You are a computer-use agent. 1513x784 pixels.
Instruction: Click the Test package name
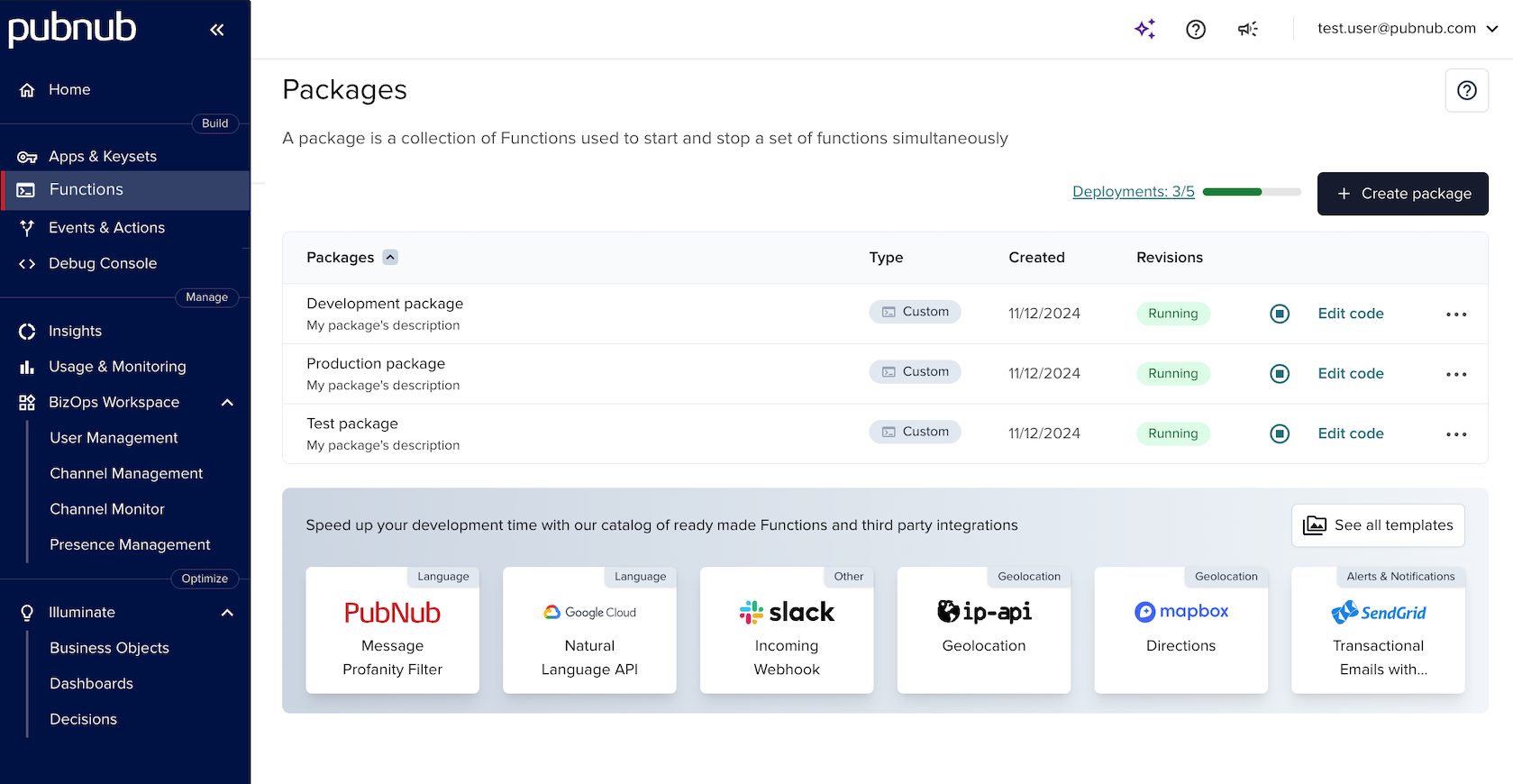[352, 424]
